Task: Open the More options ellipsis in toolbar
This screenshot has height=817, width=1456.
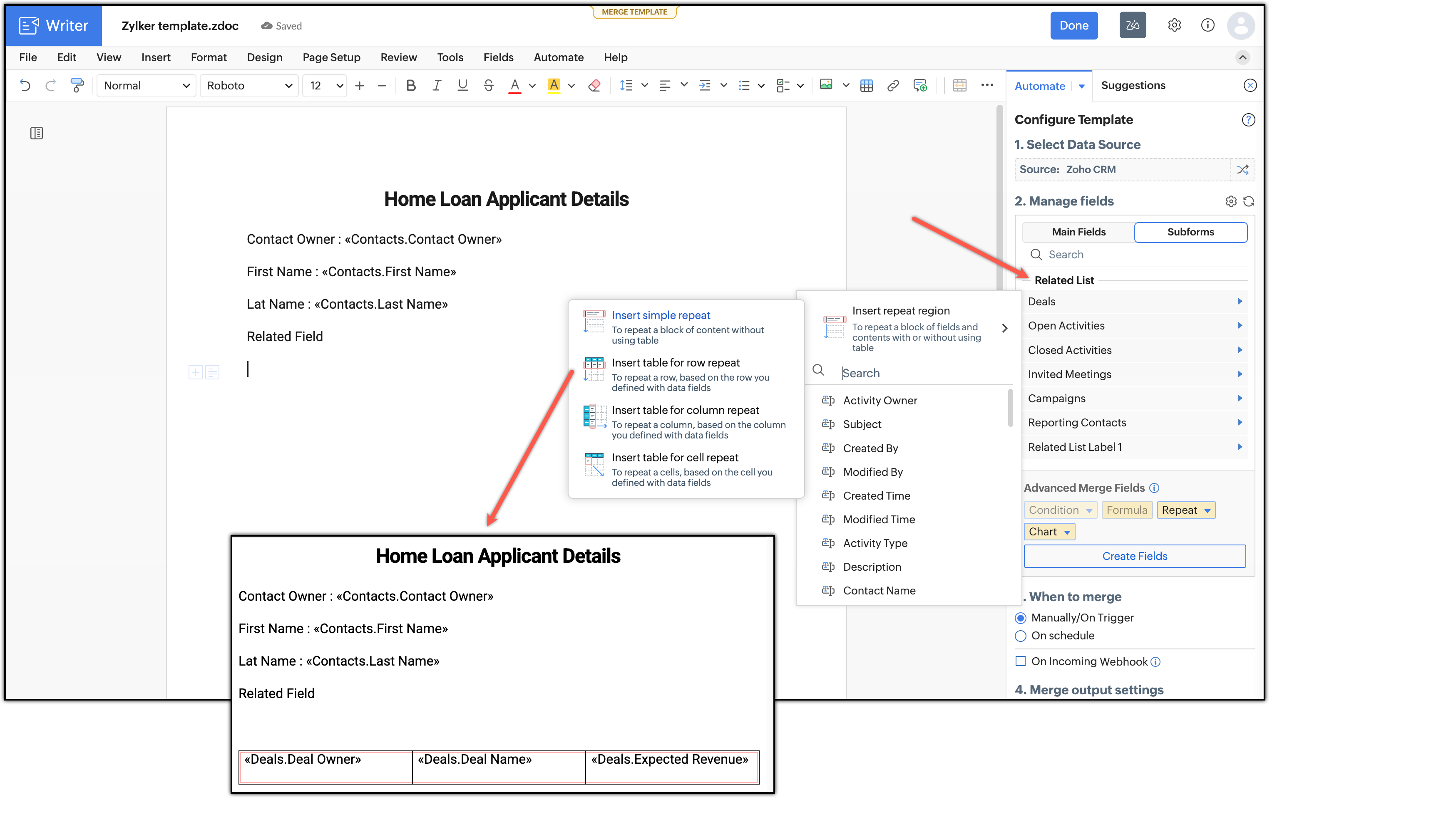Action: pos(987,85)
